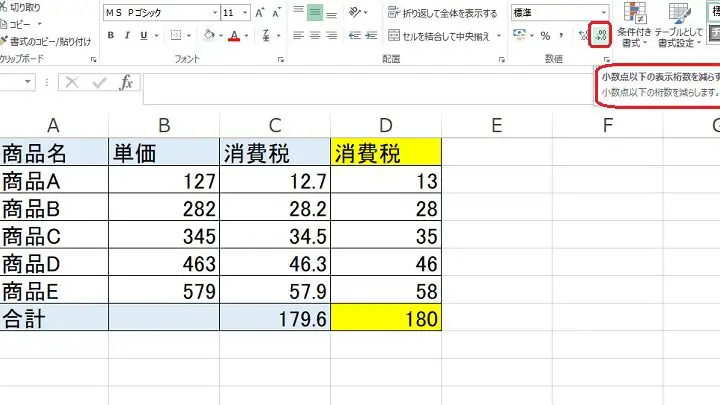Select the cell containing 商品C
720x405 pixels.
click(x=54, y=235)
